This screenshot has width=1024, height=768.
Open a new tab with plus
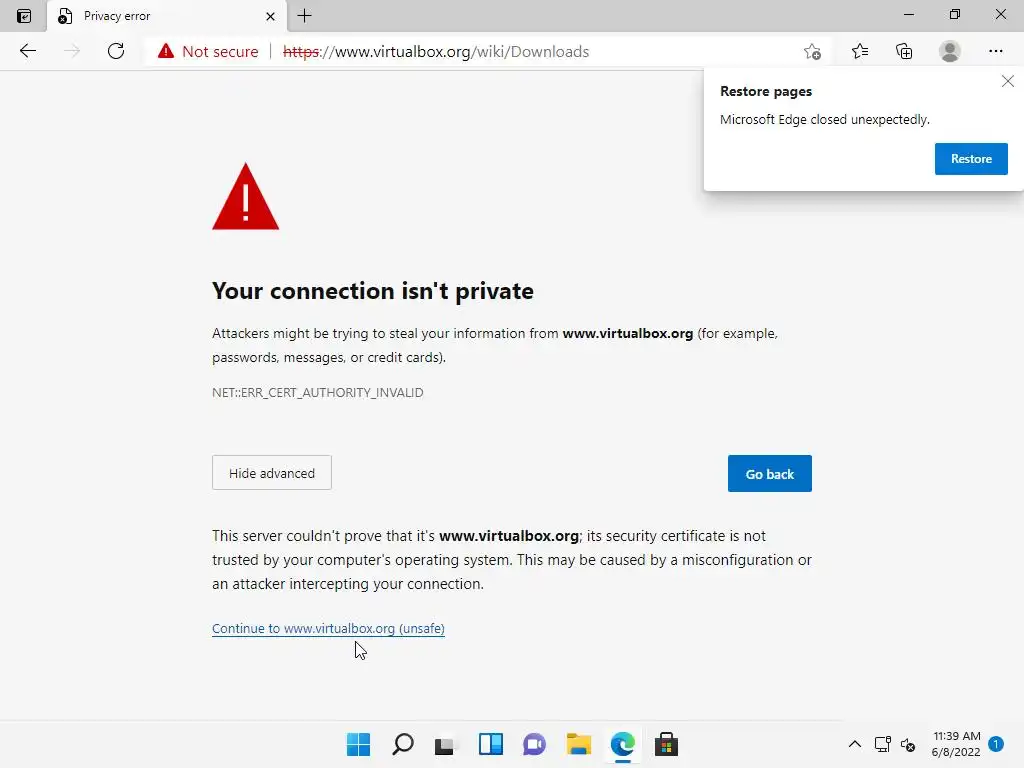[x=305, y=16]
